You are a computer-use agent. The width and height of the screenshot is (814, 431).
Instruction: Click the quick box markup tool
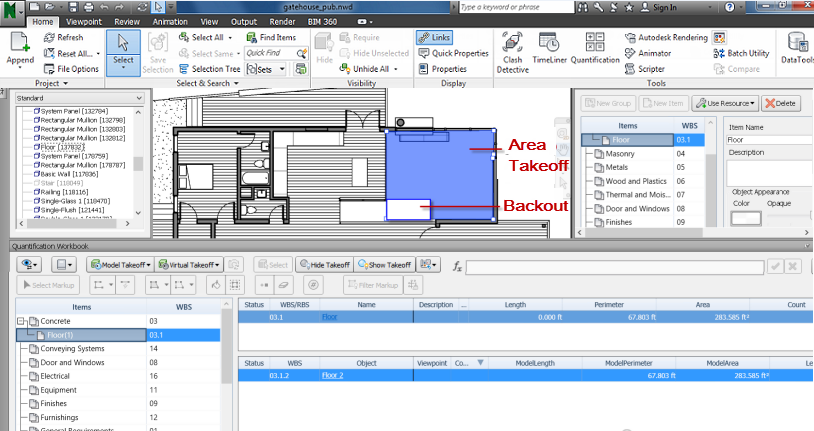click(235, 285)
